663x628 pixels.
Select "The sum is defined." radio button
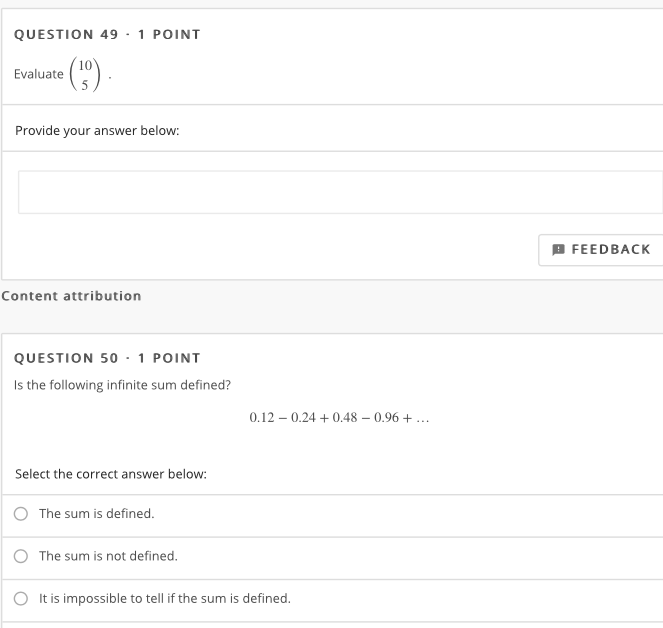coord(21,513)
